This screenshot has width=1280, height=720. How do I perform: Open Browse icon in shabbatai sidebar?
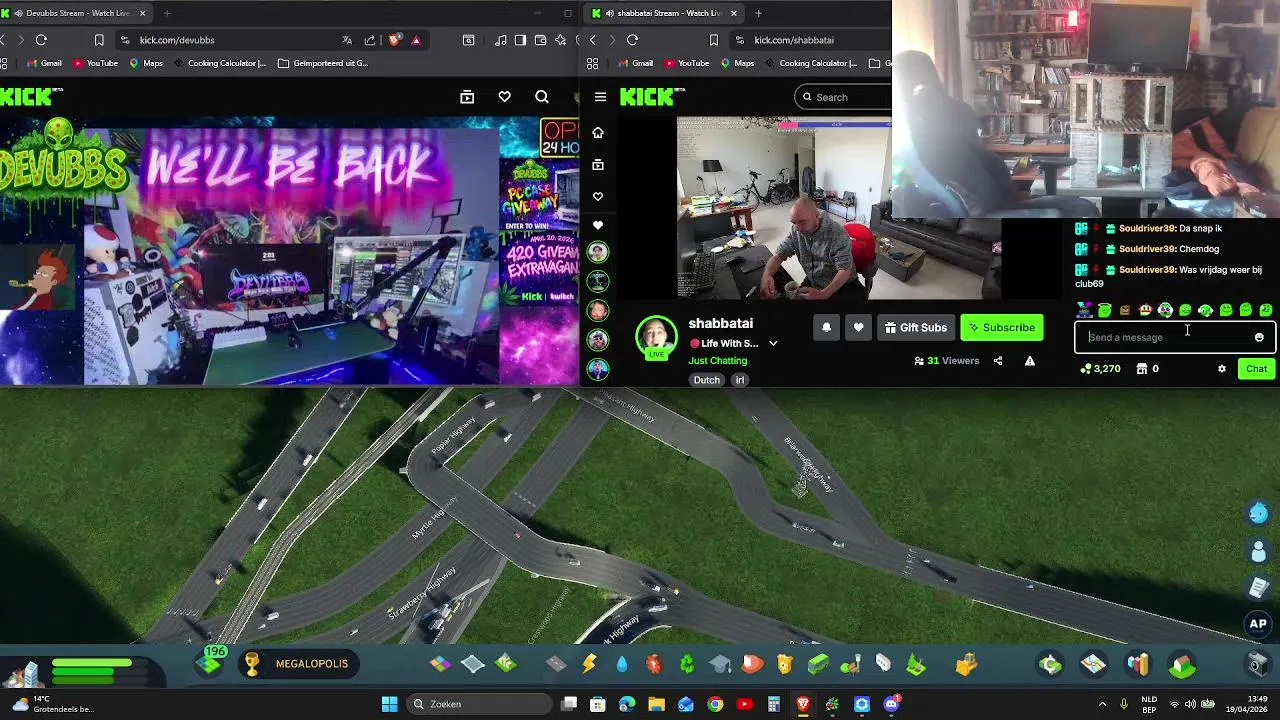pyautogui.click(x=598, y=165)
